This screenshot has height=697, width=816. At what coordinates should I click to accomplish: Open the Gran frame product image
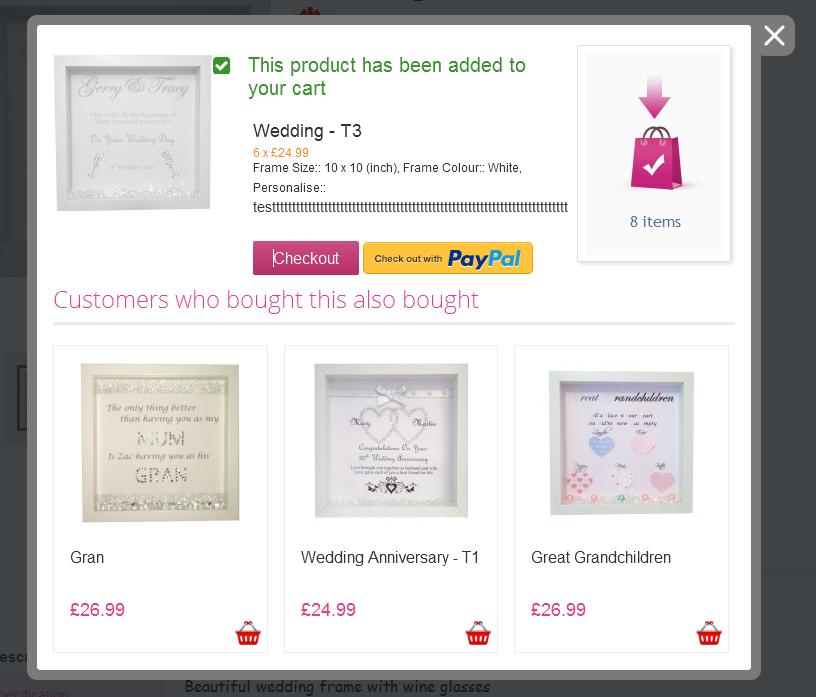[160, 442]
